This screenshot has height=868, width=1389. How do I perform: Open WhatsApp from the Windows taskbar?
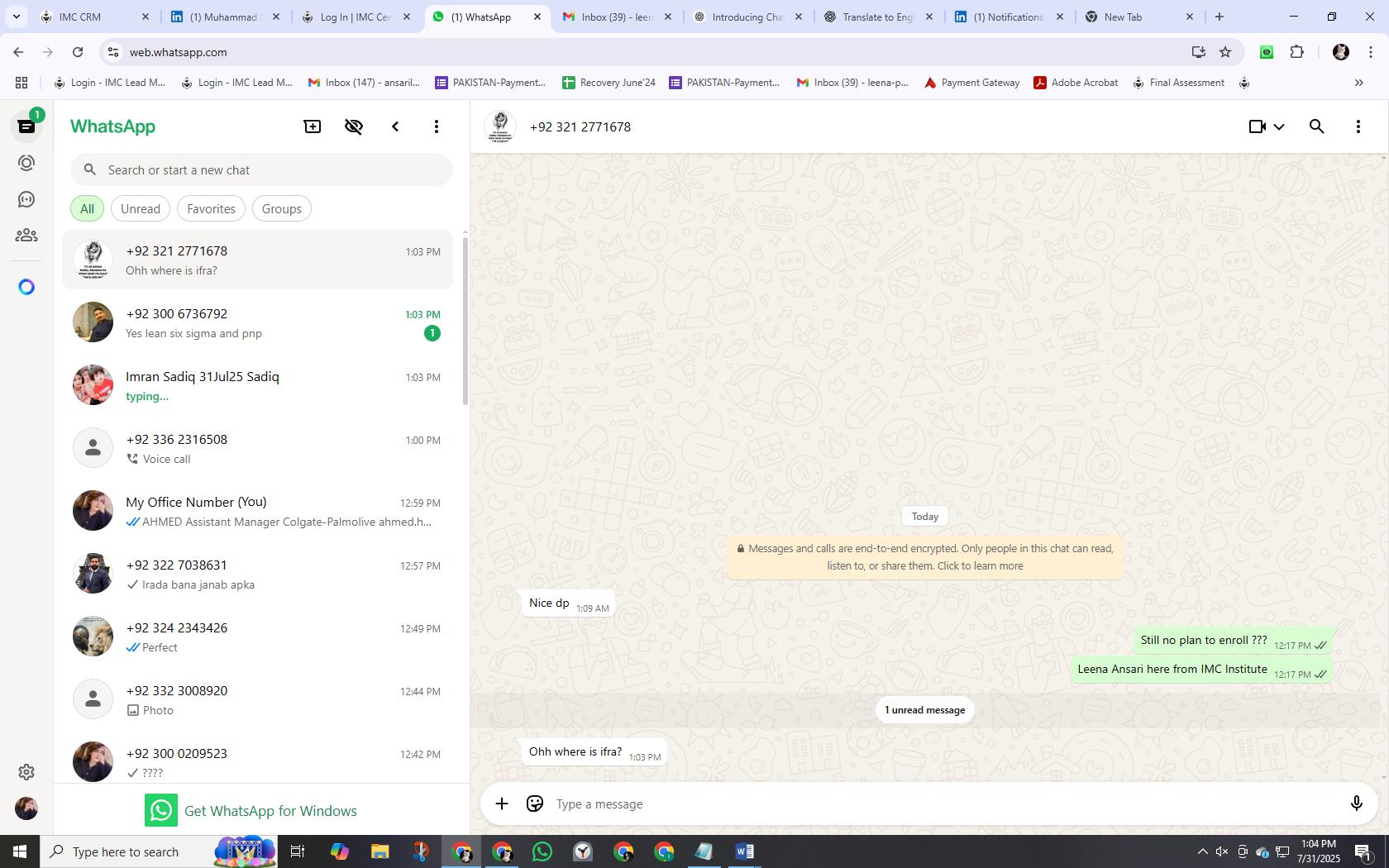pos(542,851)
